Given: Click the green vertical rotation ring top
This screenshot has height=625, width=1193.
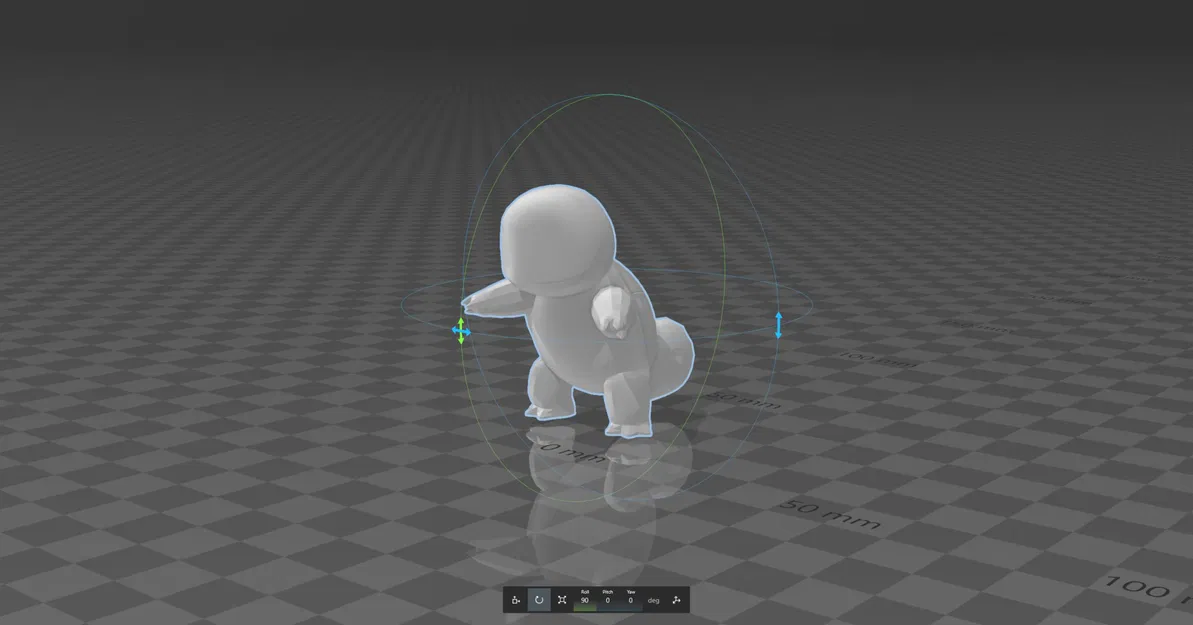Looking at the screenshot, I should 609,95.
